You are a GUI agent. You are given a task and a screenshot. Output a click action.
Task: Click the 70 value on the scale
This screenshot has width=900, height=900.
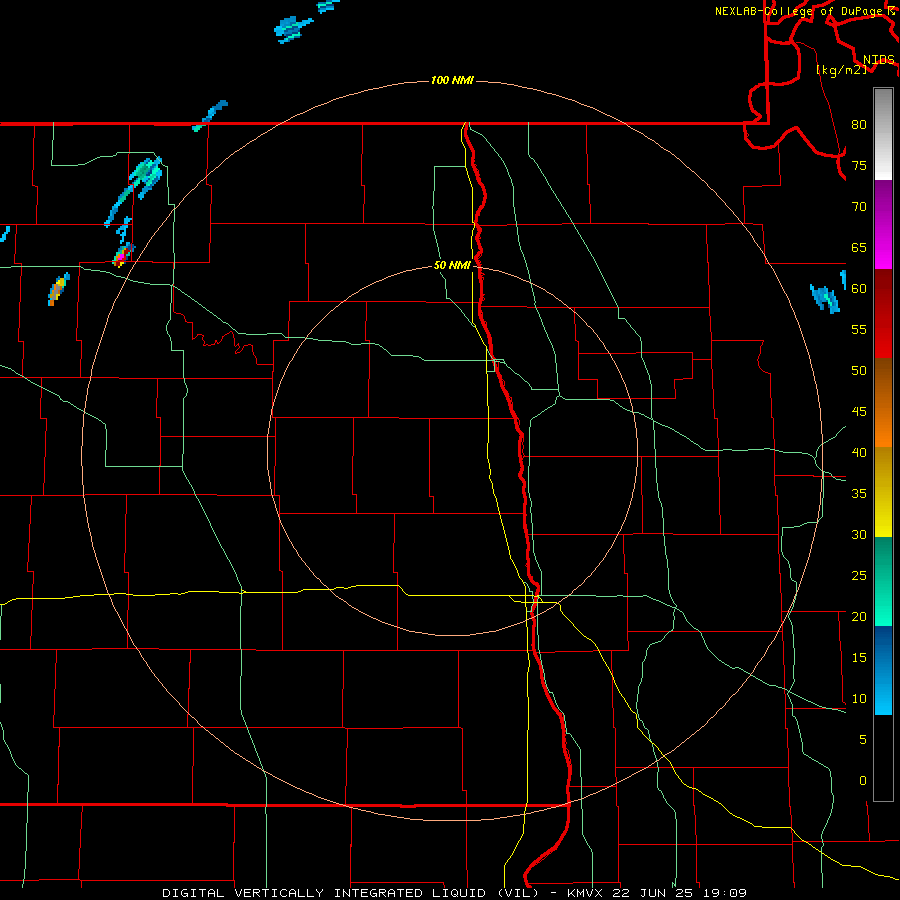(859, 207)
